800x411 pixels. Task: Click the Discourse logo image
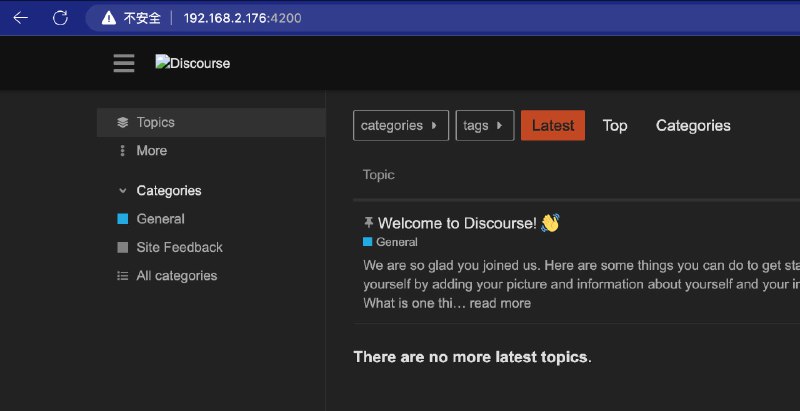[192, 63]
